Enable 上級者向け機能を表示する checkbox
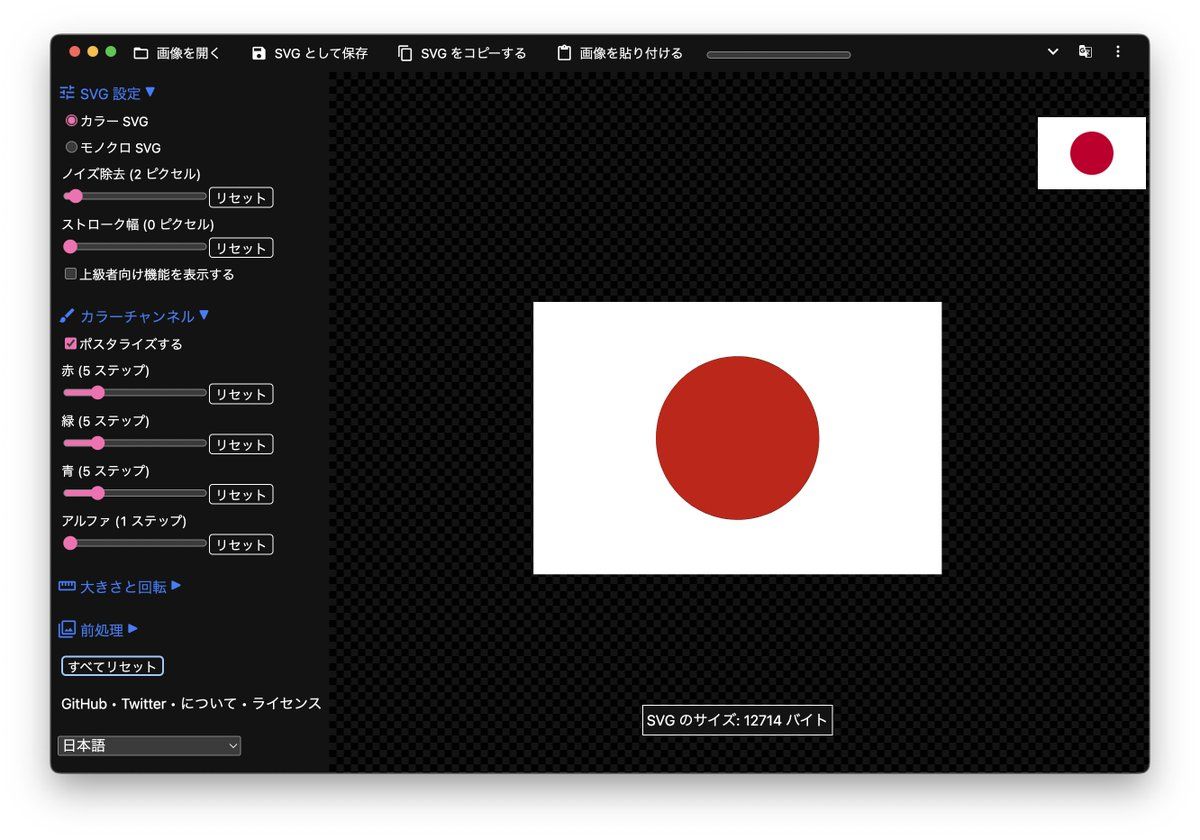Image resolution: width=1200 pixels, height=840 pixels. [71, 273]
